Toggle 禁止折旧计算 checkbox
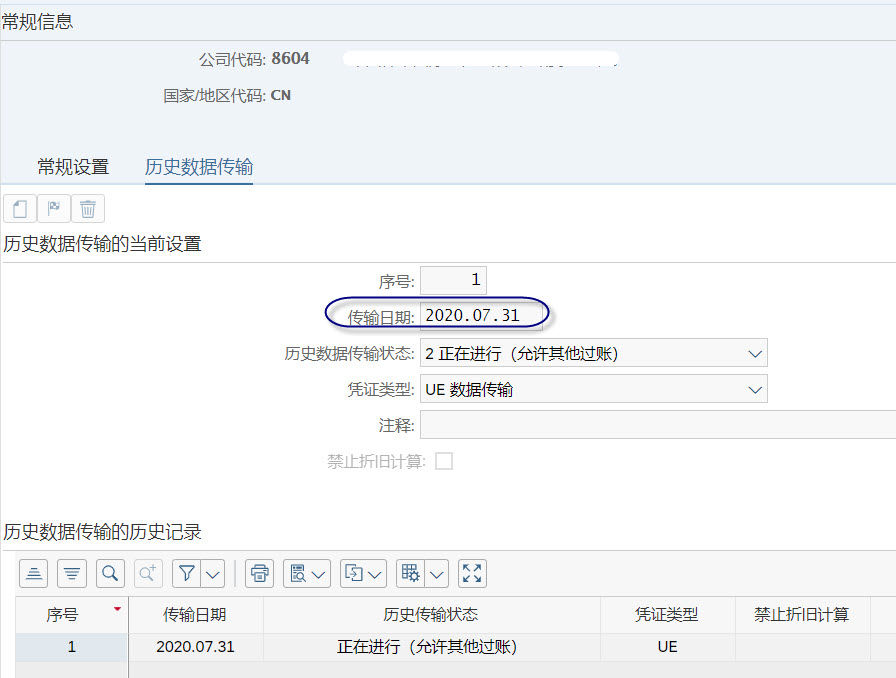This screenshot has width=896, height=678. (x=444, y=461)
